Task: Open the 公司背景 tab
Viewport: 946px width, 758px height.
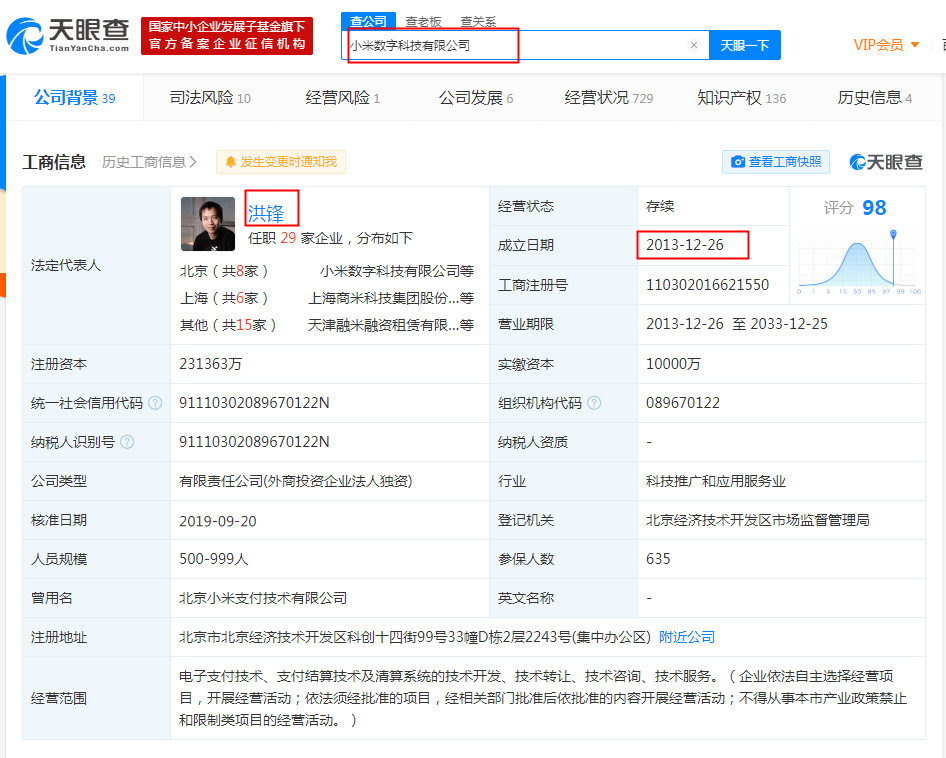Action: point(75,97)
